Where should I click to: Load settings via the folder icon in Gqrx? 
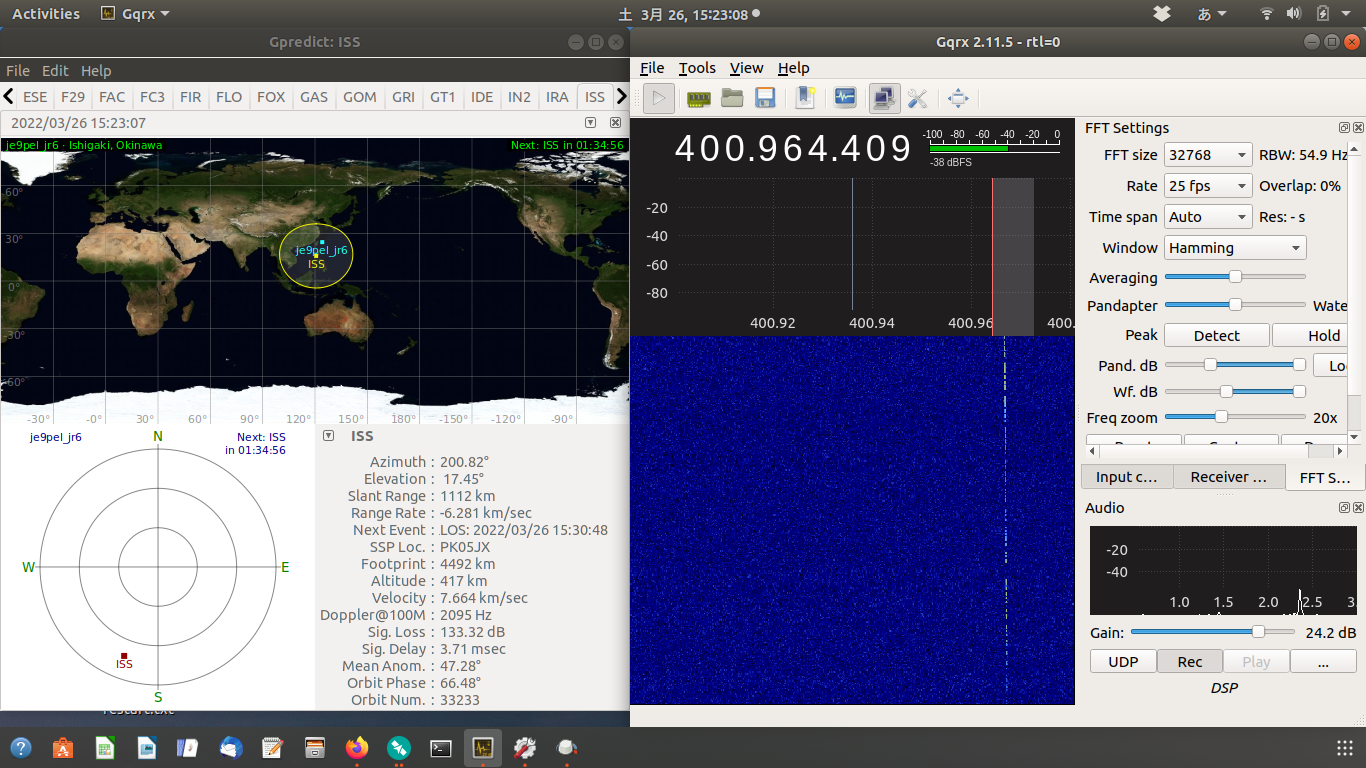tap(732, 98)
